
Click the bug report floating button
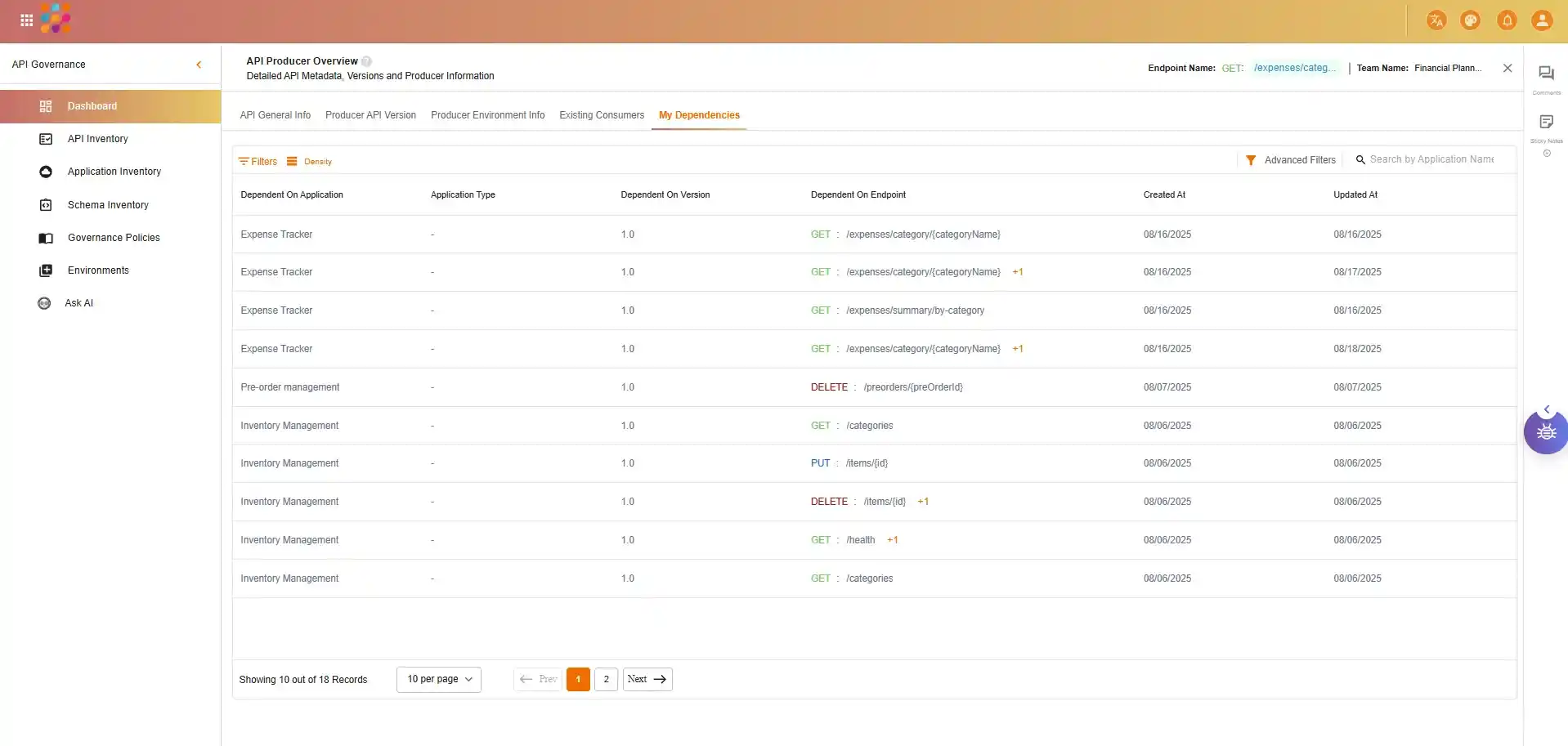[x=1545, y=432]
